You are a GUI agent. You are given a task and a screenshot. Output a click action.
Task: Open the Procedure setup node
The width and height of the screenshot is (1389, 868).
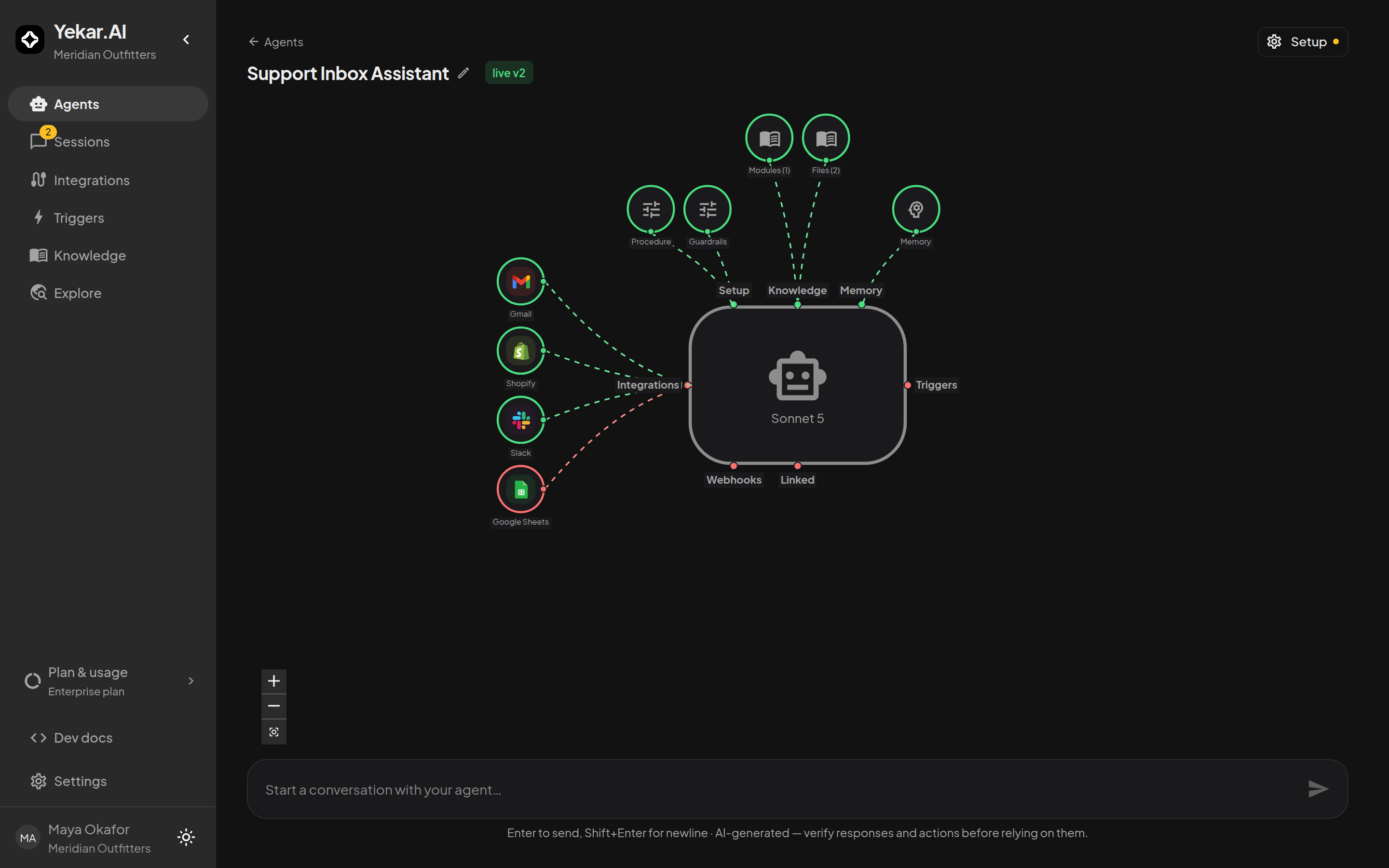pyautogui.click(x=651, y=209)
